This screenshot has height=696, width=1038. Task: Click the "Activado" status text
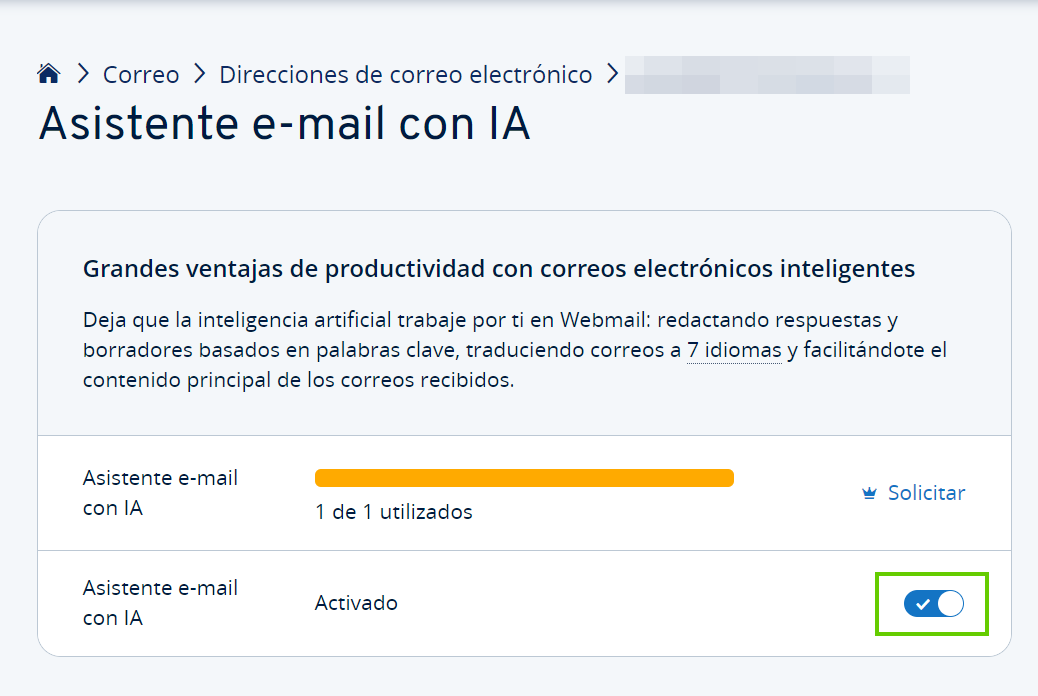coord(356,603)
